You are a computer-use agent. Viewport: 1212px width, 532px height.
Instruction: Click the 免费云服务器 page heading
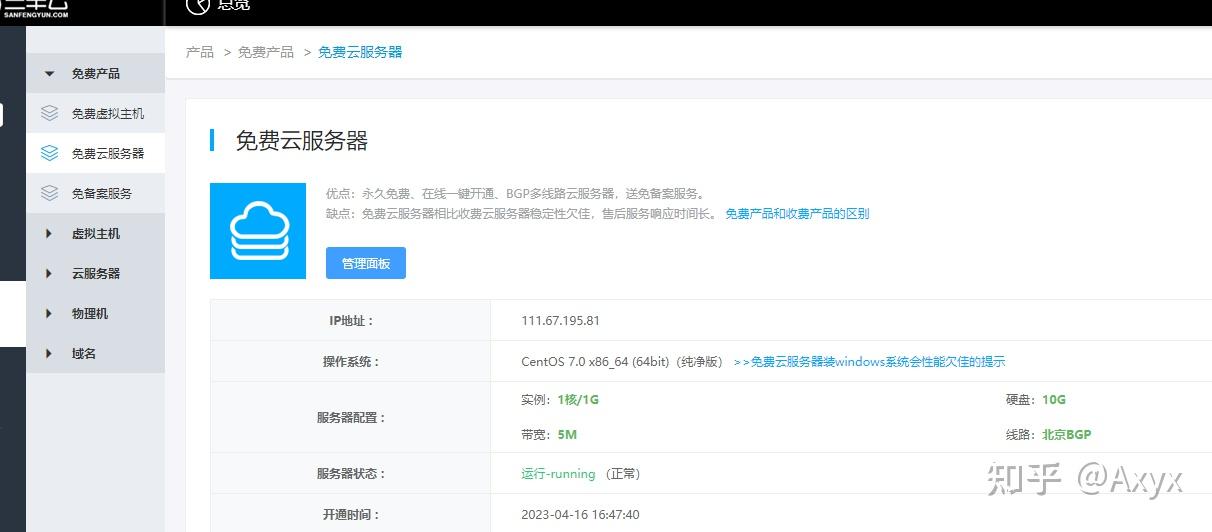click(x=302, y=141)
